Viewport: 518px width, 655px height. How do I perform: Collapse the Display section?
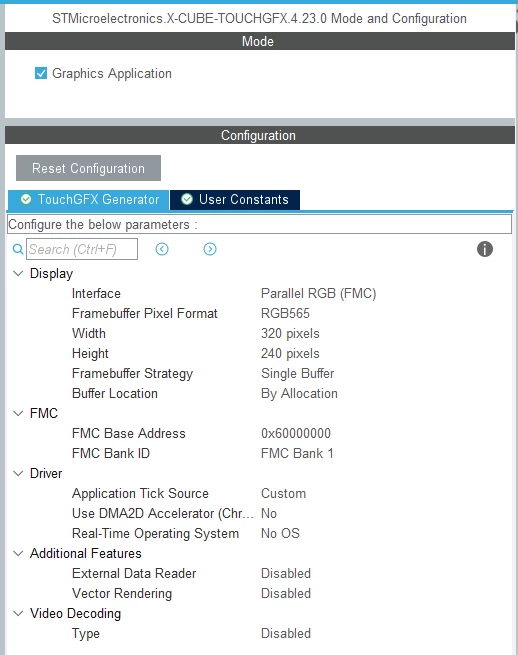18,274
